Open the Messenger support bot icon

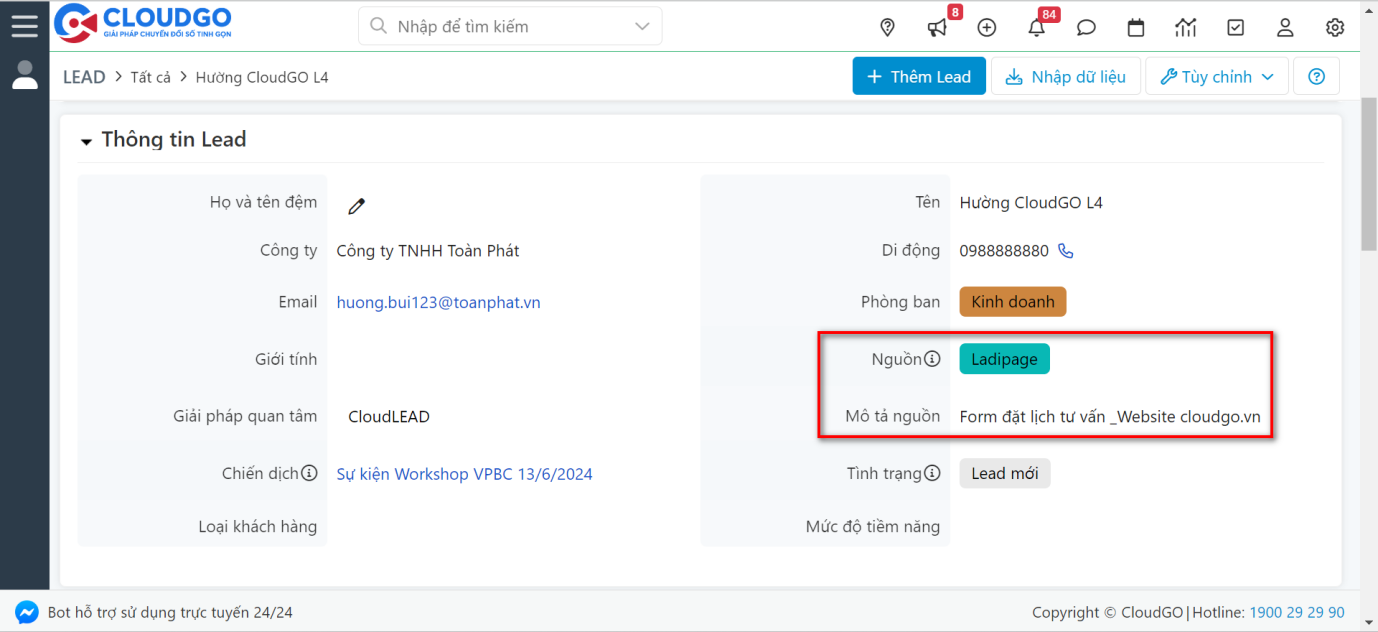click(26, 611)
